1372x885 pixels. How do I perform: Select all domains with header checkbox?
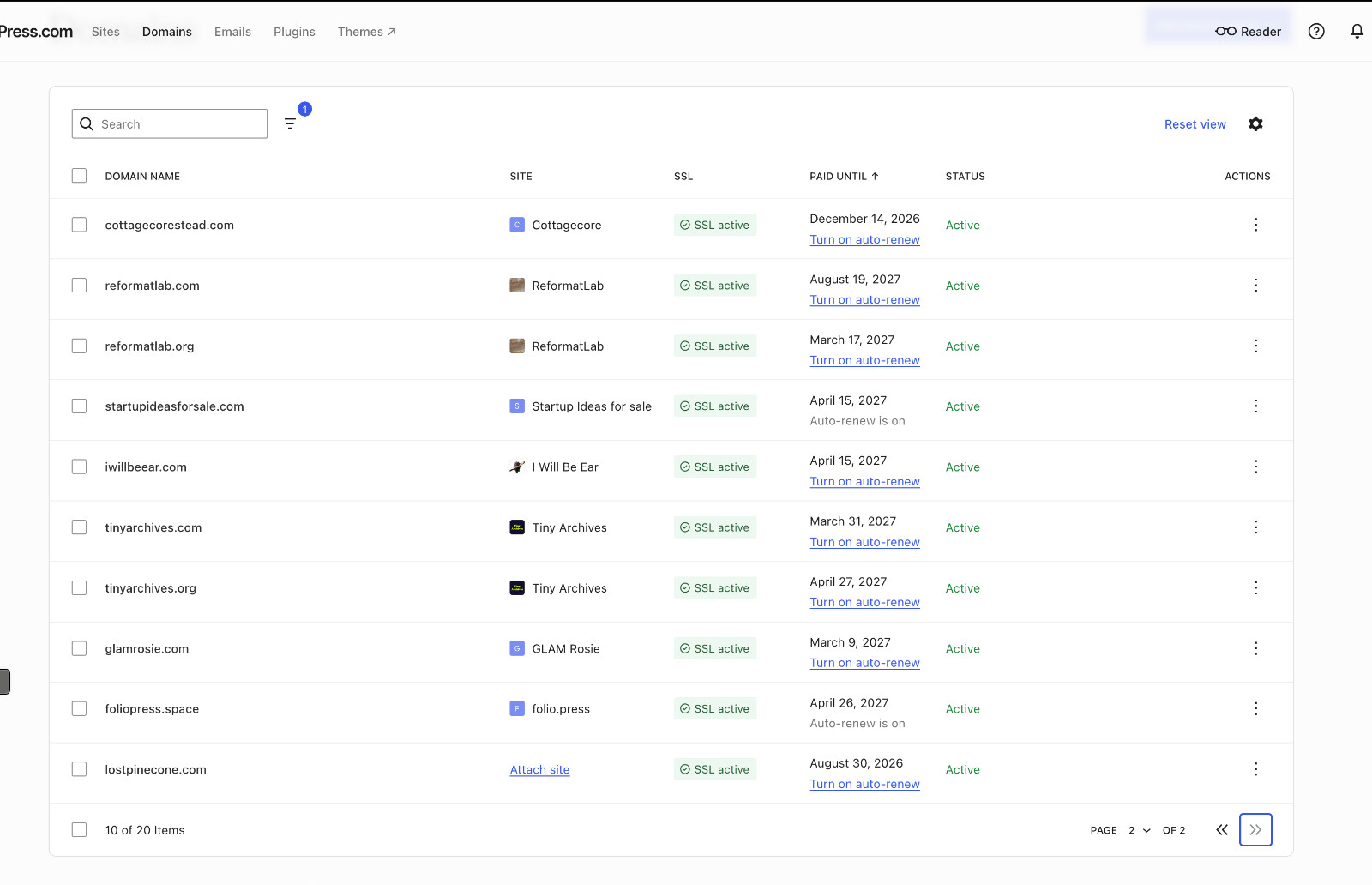[80, 176]
